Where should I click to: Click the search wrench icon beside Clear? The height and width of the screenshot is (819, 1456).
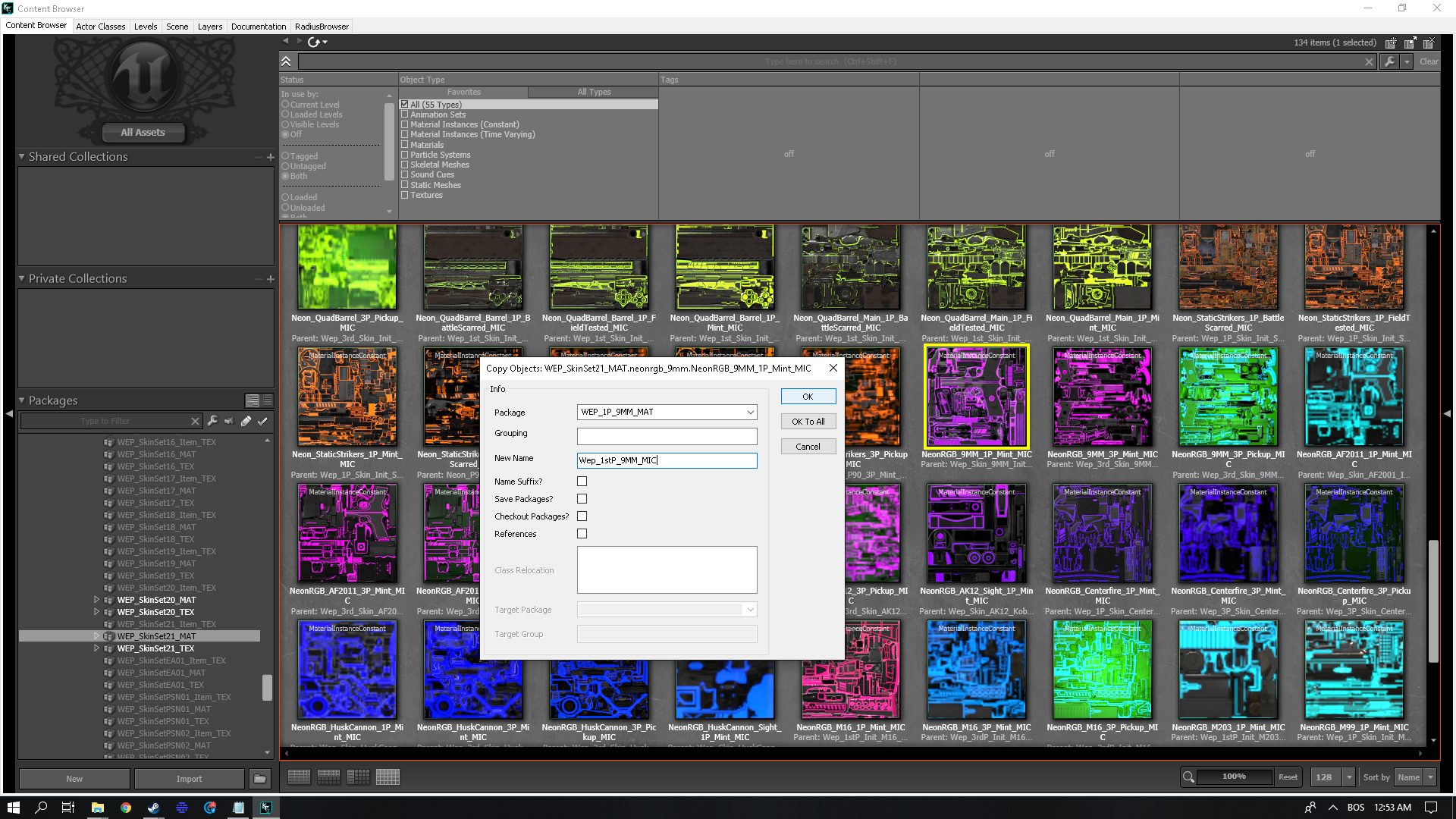(1389, 61)
